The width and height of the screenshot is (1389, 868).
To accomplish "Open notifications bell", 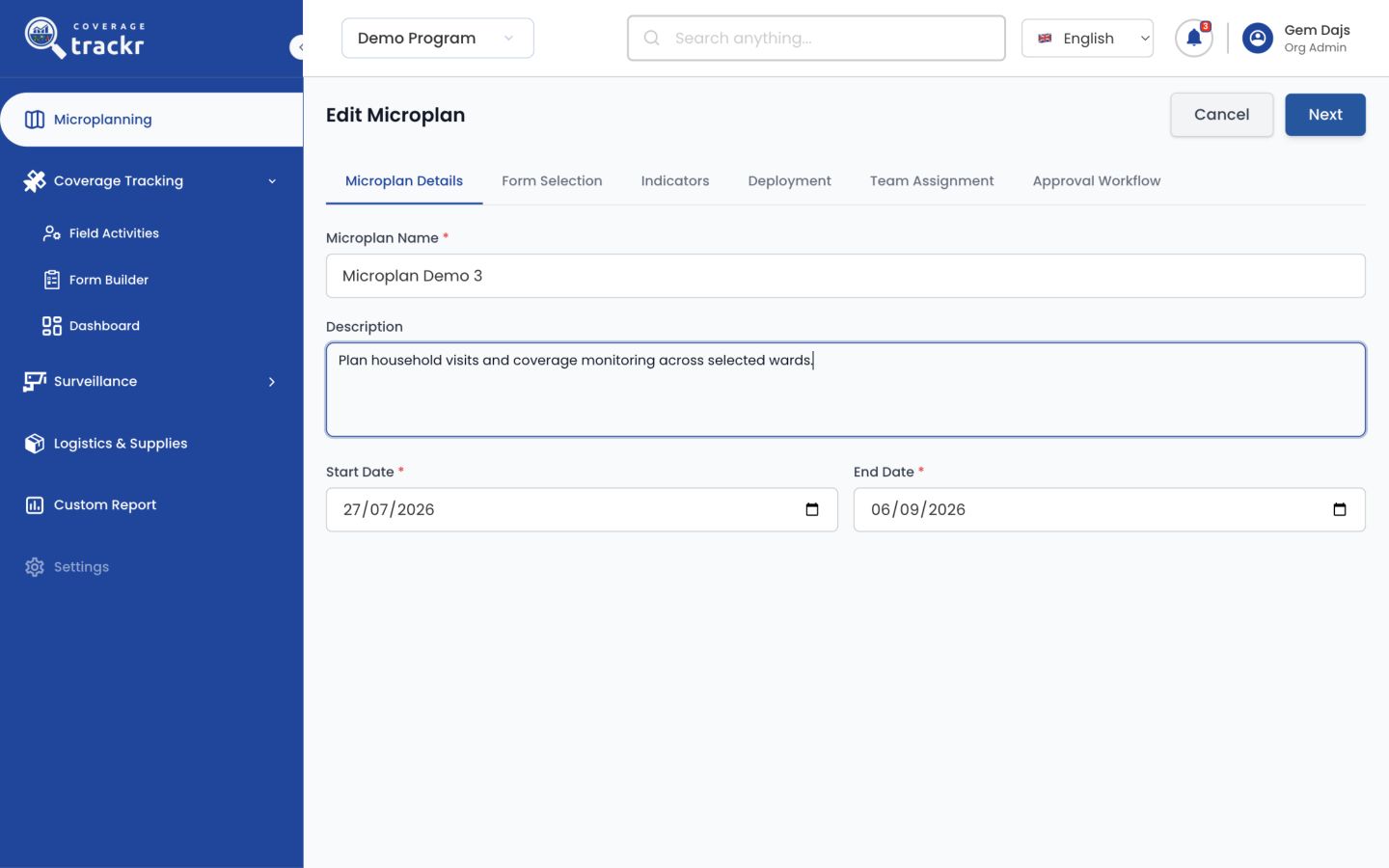I will 1194,39.
